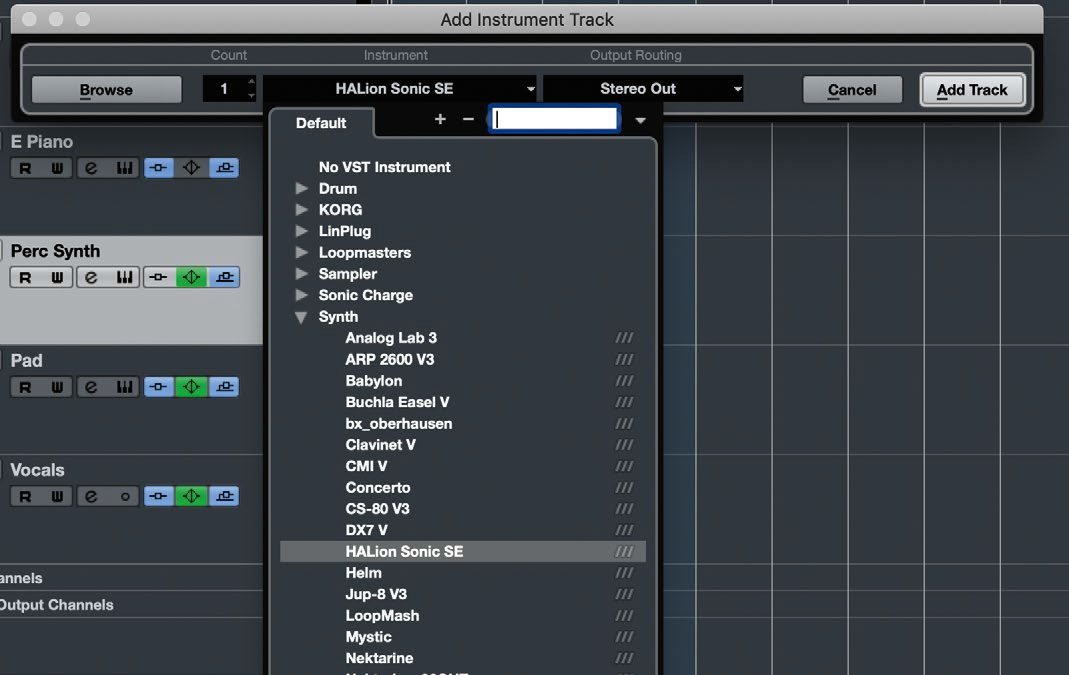Viewport: 1069px width, 675px height.
Task: Click the green diamond icon on Pad
Action: tap(192, 387)
